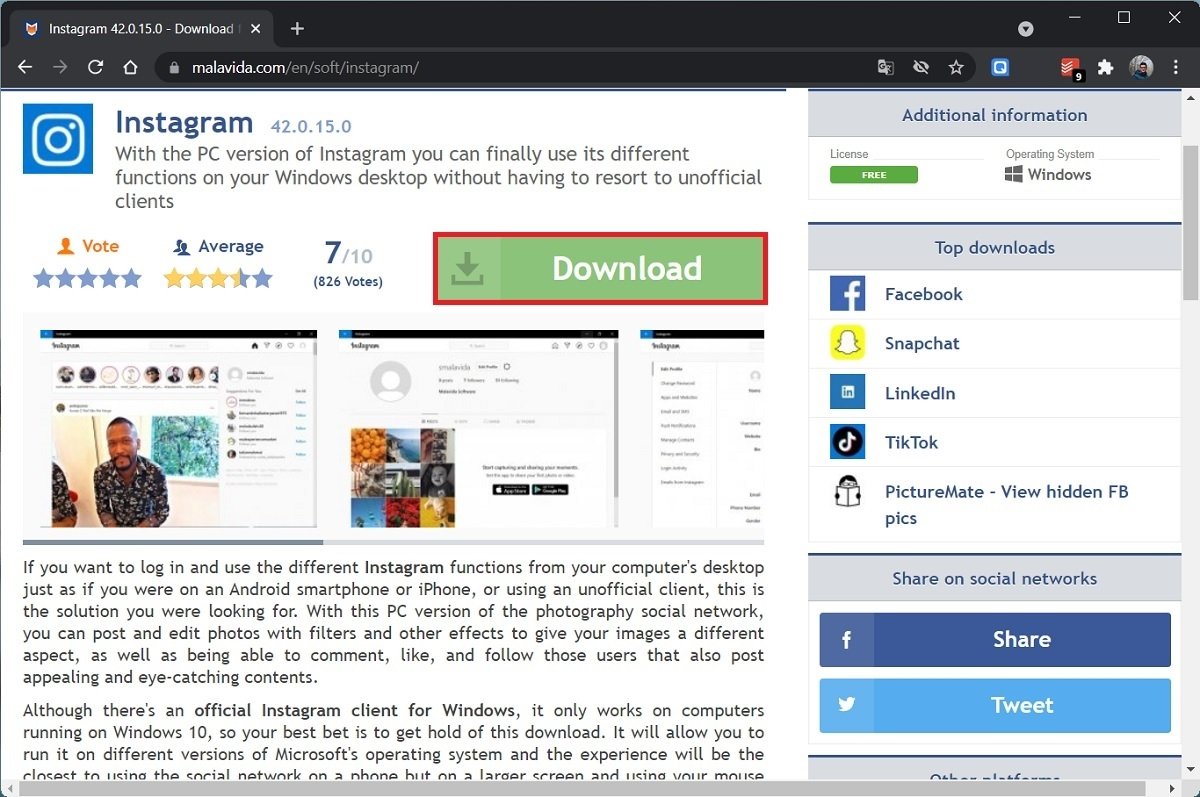Click the browser forward arrow
The width and height of the screenshot is (1200, 797).
point(60,67)
